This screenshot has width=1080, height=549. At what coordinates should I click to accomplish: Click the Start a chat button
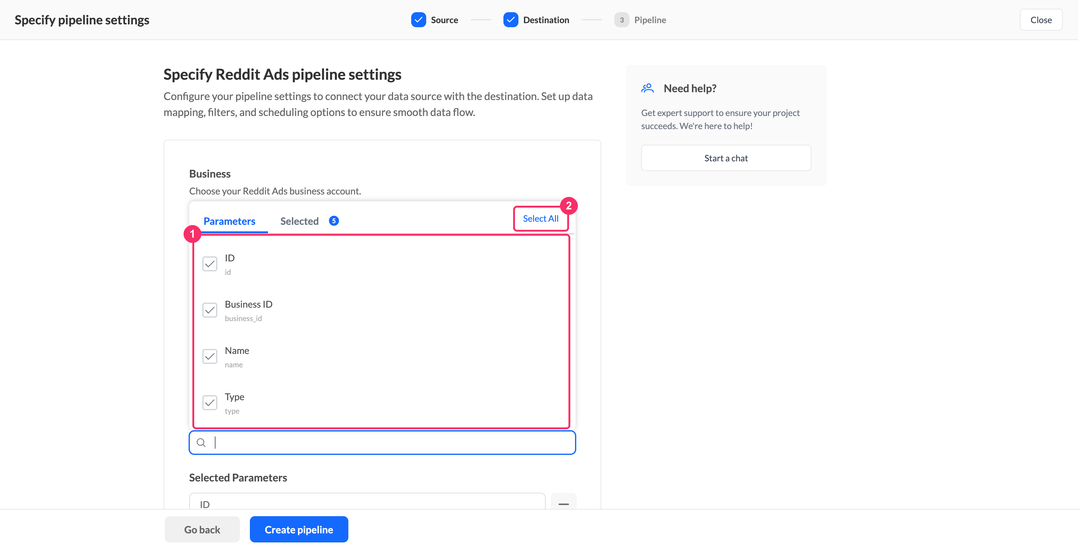(x=726, y=158)
